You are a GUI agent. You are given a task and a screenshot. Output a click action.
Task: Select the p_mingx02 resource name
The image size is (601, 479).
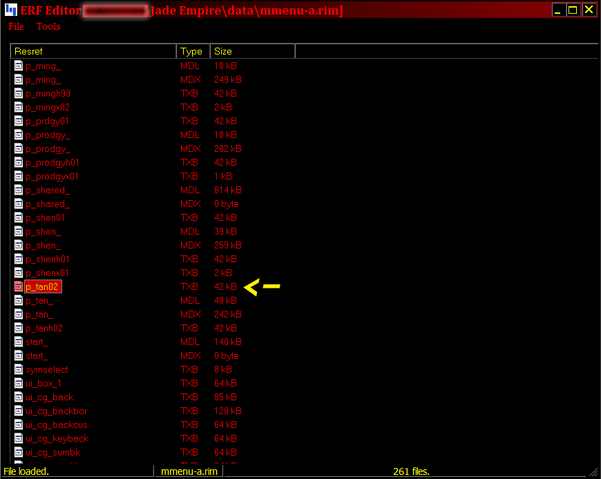[x=48, y=108]
